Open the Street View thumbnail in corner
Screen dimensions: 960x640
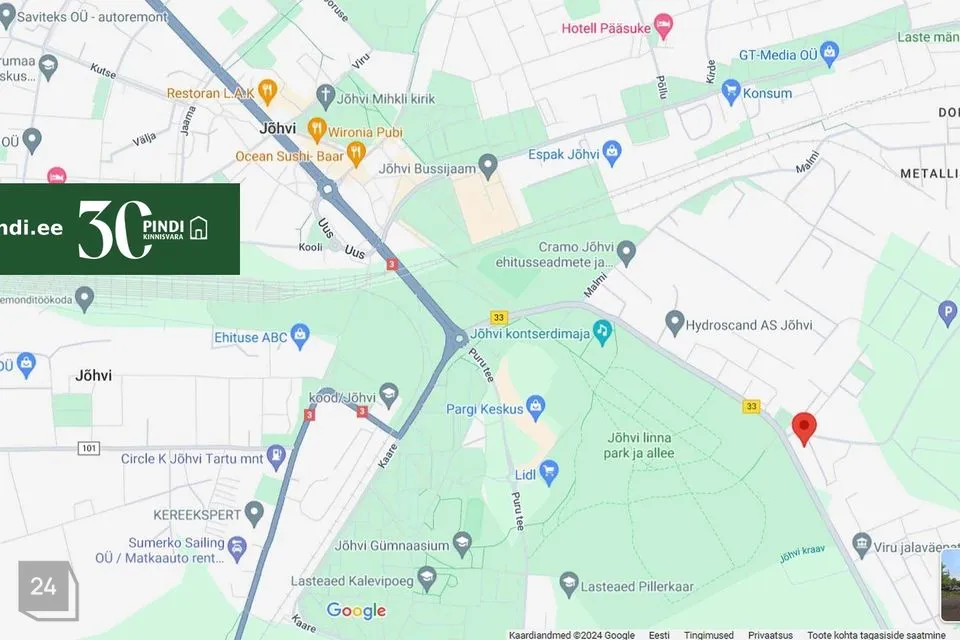(x=950, y=586)
